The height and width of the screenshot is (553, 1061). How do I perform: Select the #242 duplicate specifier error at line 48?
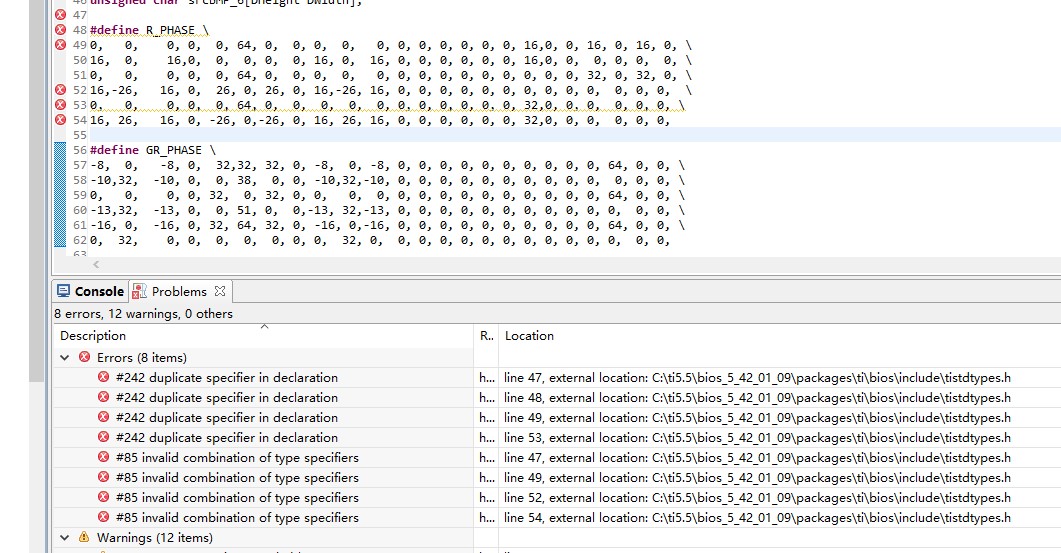[x=557, y=397]
